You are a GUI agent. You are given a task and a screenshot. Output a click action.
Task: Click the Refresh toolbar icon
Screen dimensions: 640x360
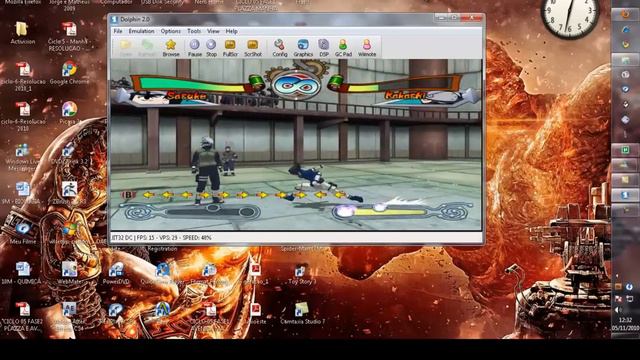coord(147,48)
